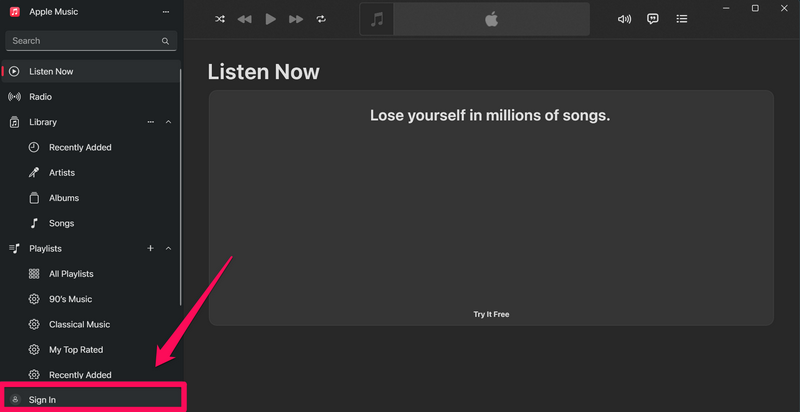Click the Listen Now play-circle icon
Viewport: 800px width, 412px height.
click(14, 71)
